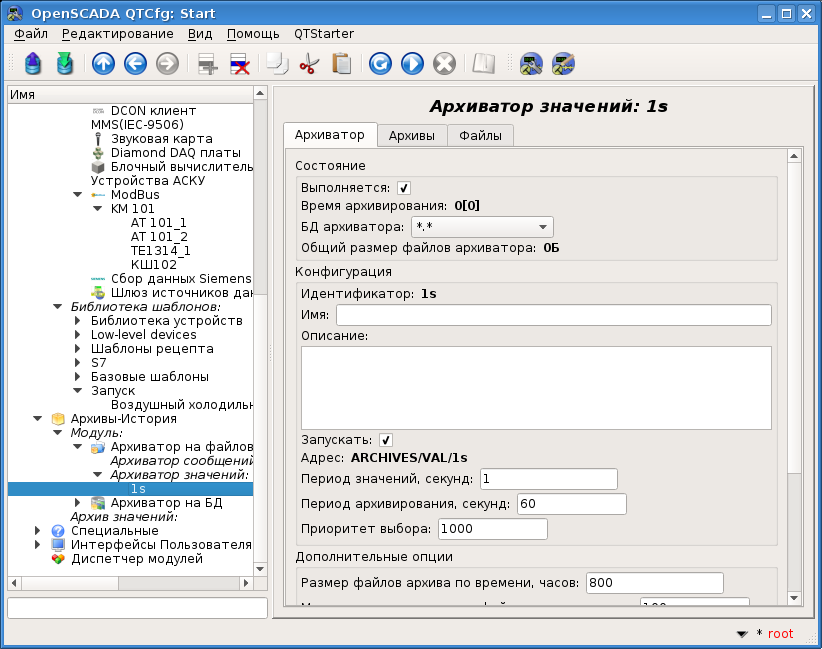Screen dimensions: 822x649
Task: Click the right panel vertical scrollbar
Action: click(794, 376)
